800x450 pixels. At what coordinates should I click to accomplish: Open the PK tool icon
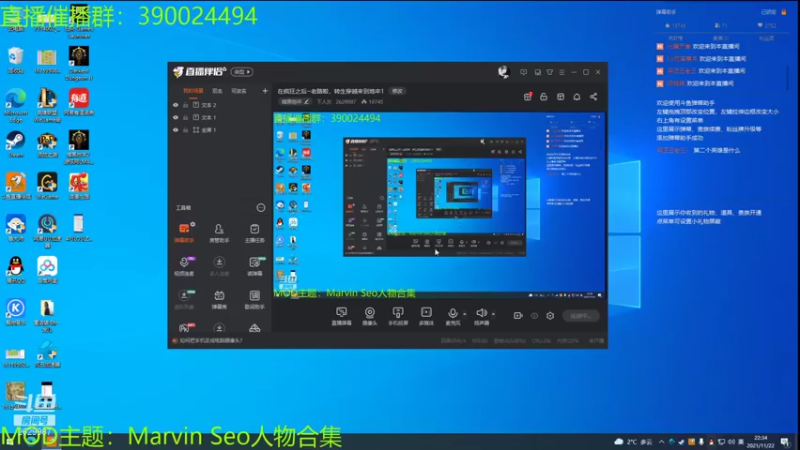click(186, 328)
